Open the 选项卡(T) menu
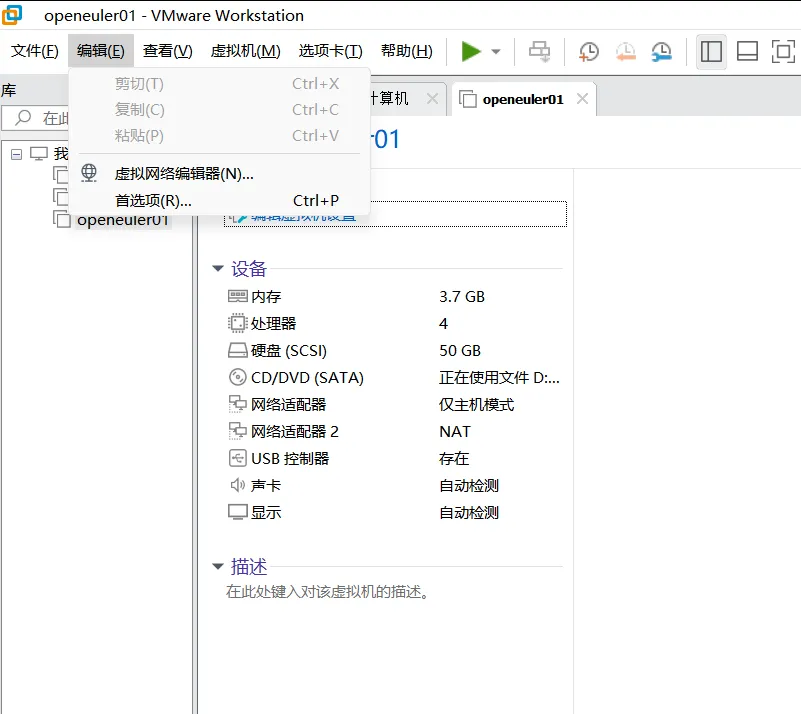 [331, 51]
